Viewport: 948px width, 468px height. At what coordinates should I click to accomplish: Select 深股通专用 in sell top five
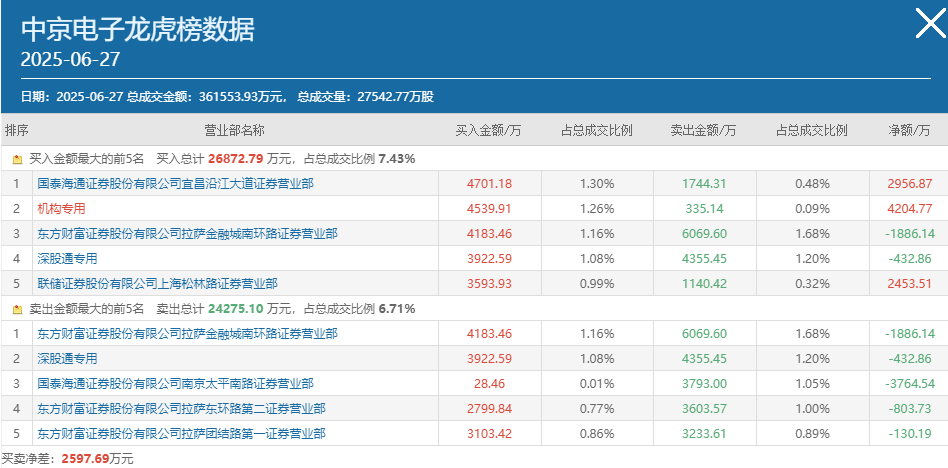(x=67, y=359)
